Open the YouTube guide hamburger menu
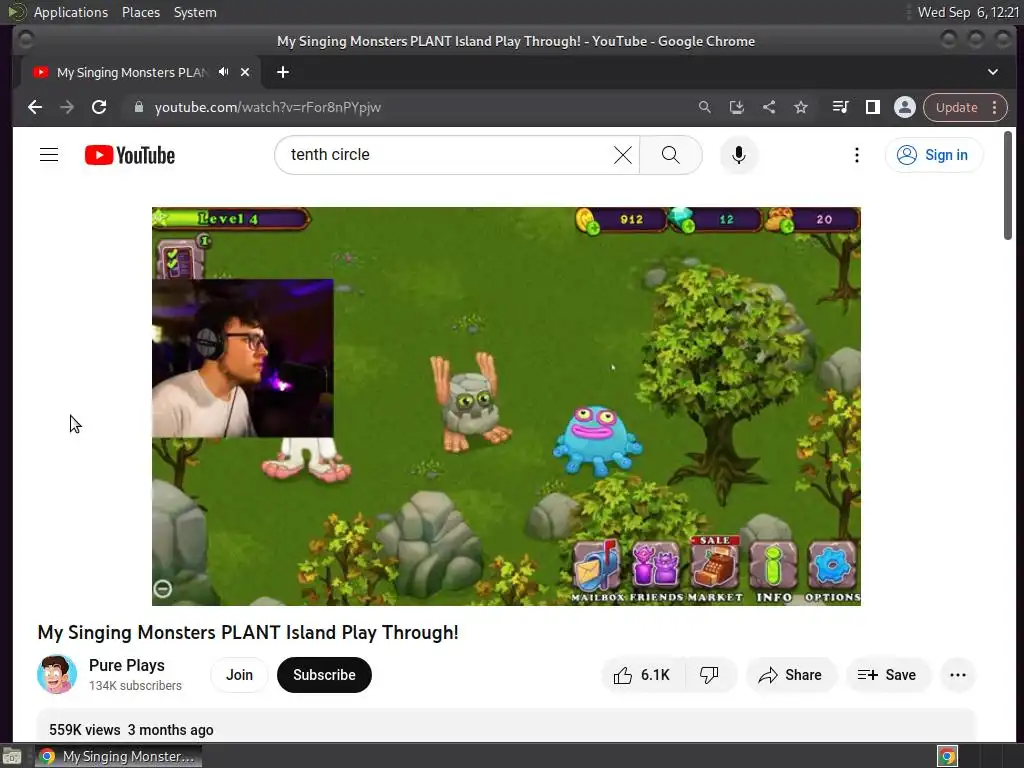Screen dimensions: 1024x768 (49, 155)
